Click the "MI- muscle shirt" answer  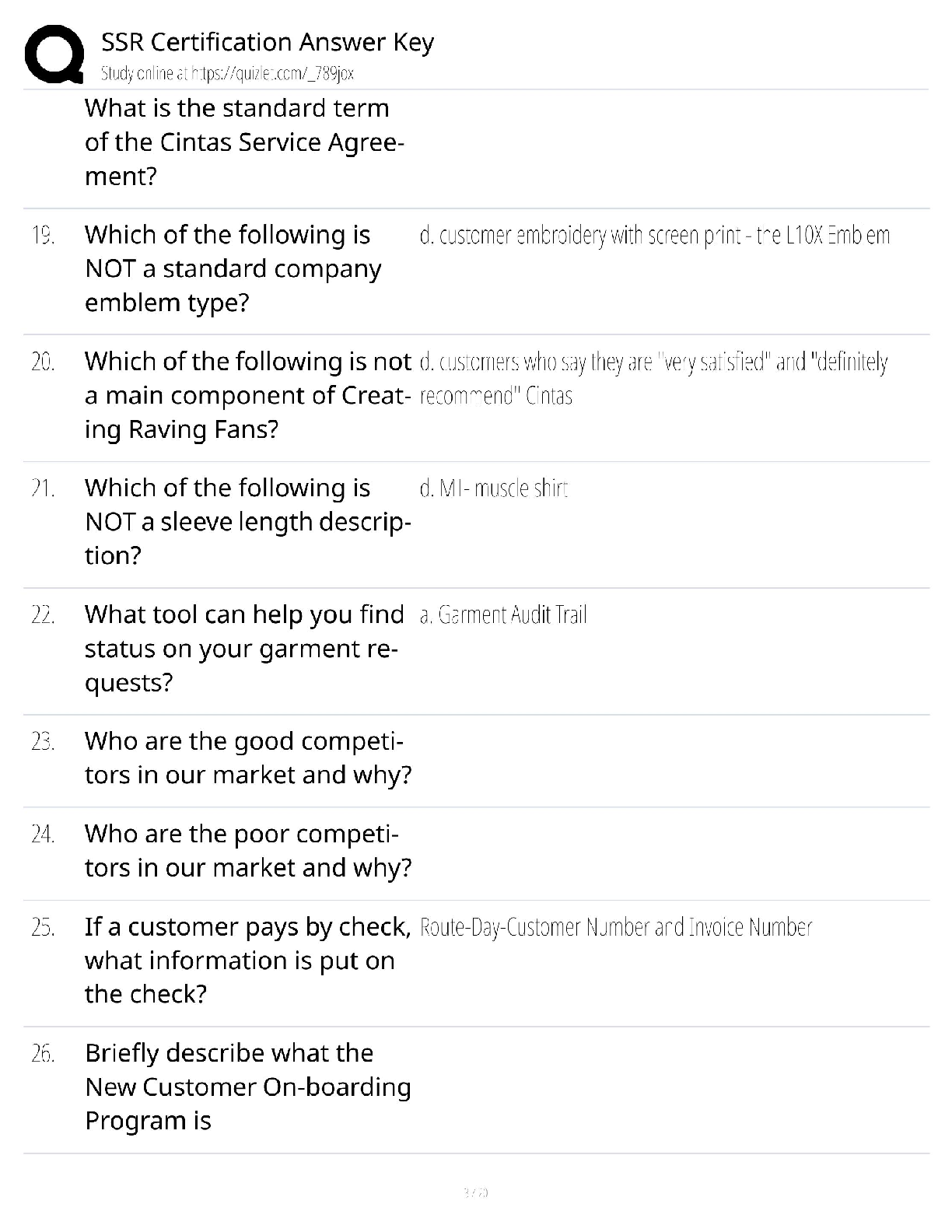tap(494, 488)
